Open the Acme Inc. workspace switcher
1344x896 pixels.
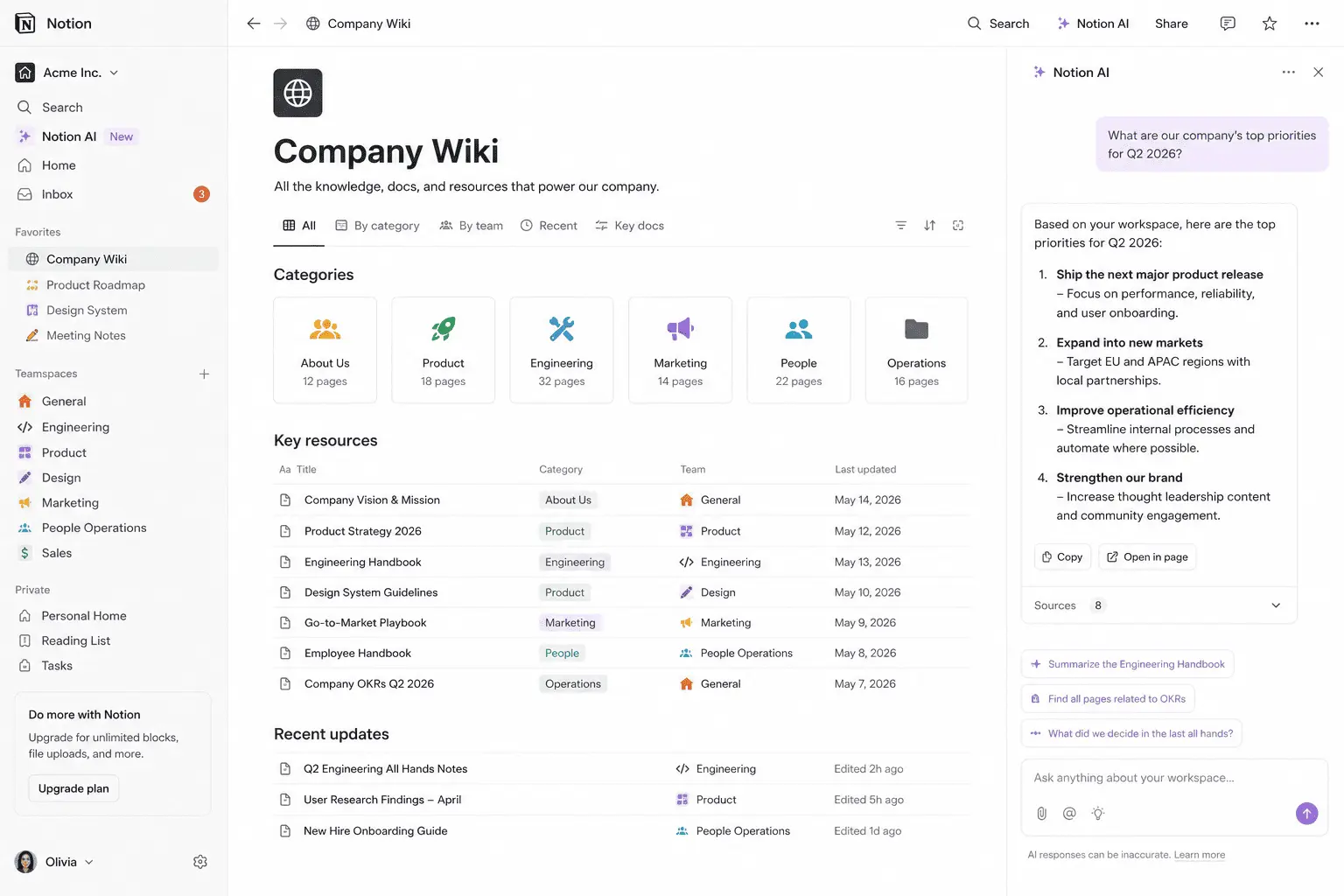(x=67, y=73)
